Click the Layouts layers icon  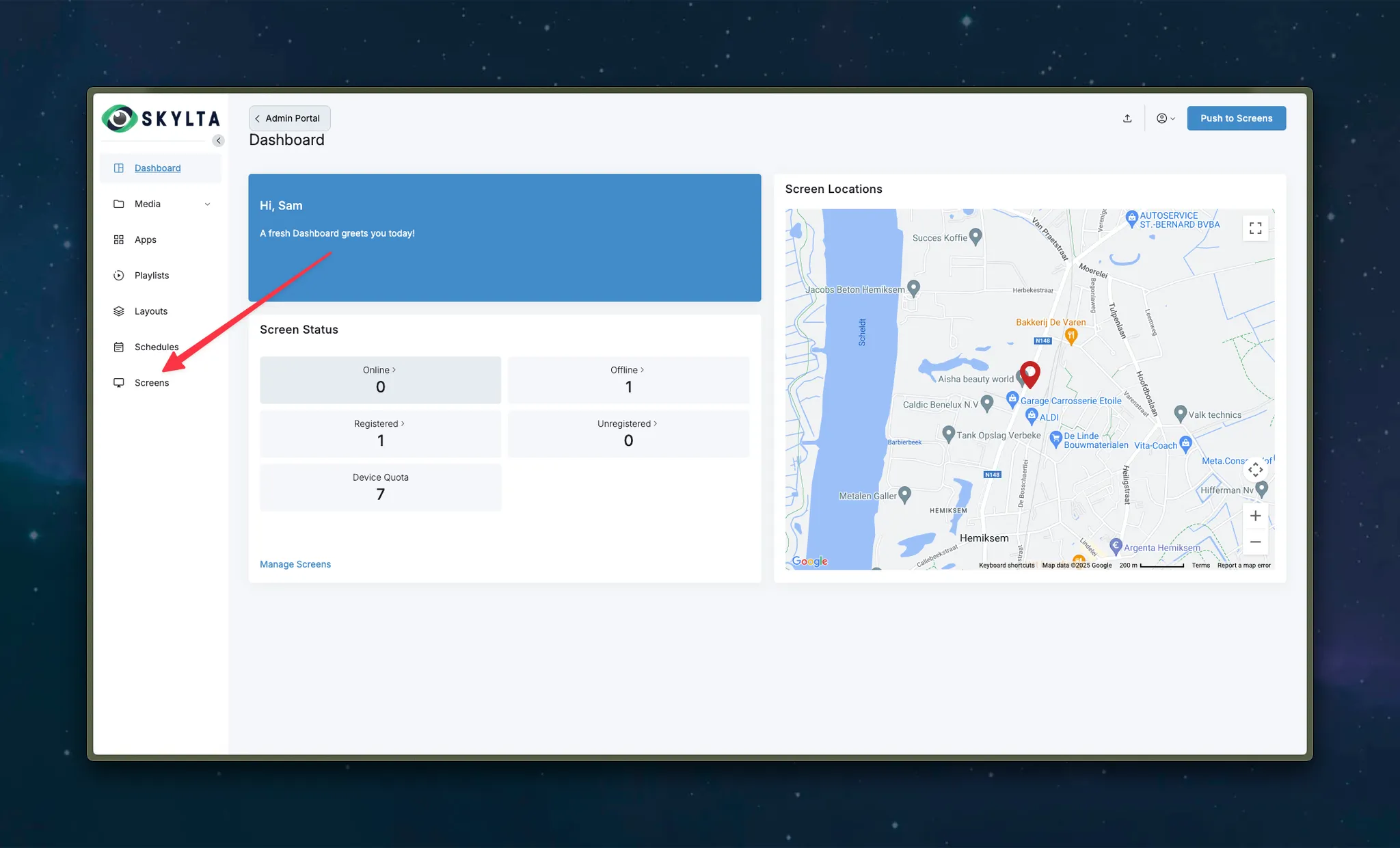tap(119, 311)
